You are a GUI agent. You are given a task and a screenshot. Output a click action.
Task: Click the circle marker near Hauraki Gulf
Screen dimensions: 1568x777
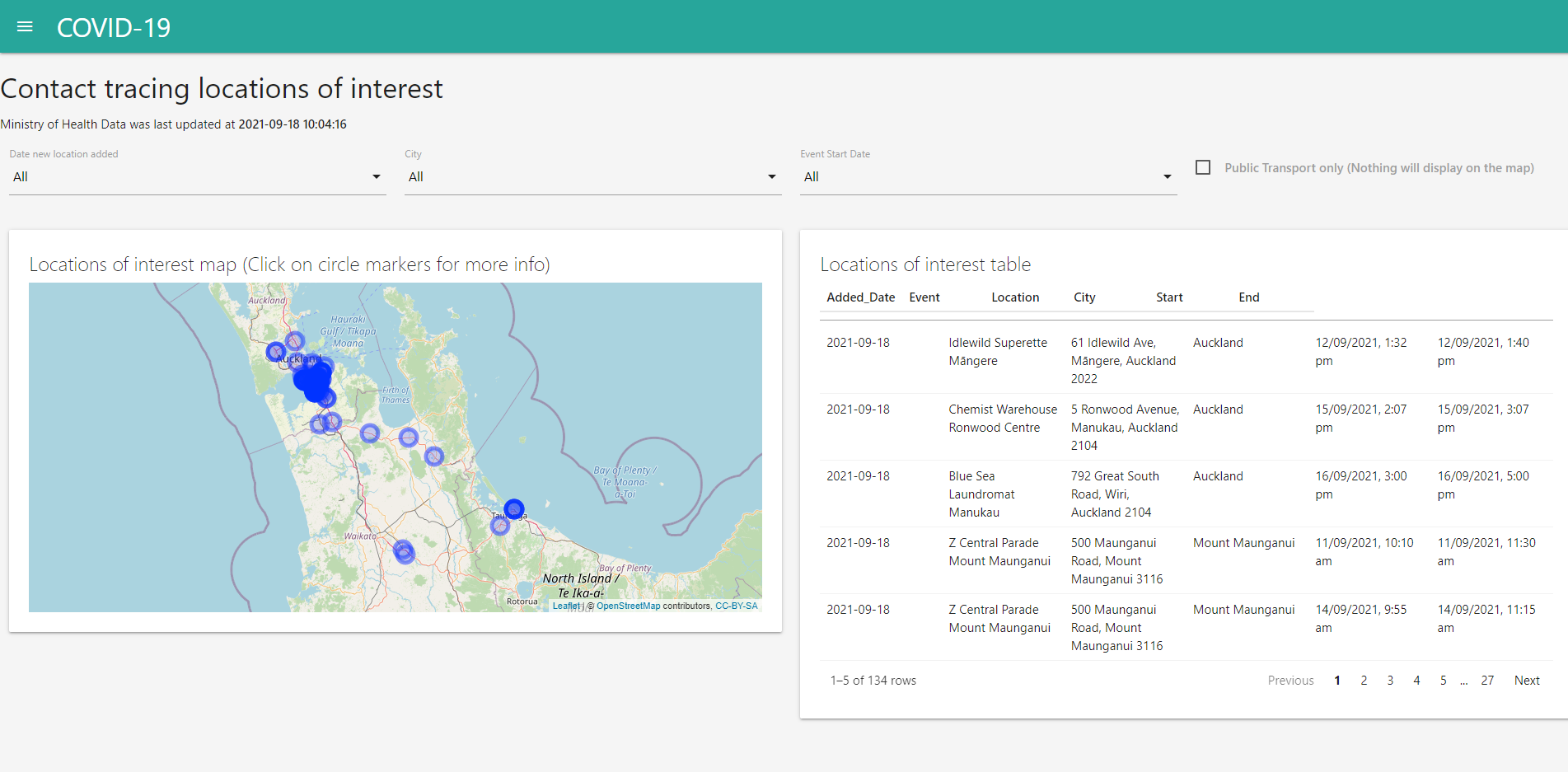coord(294,340)
